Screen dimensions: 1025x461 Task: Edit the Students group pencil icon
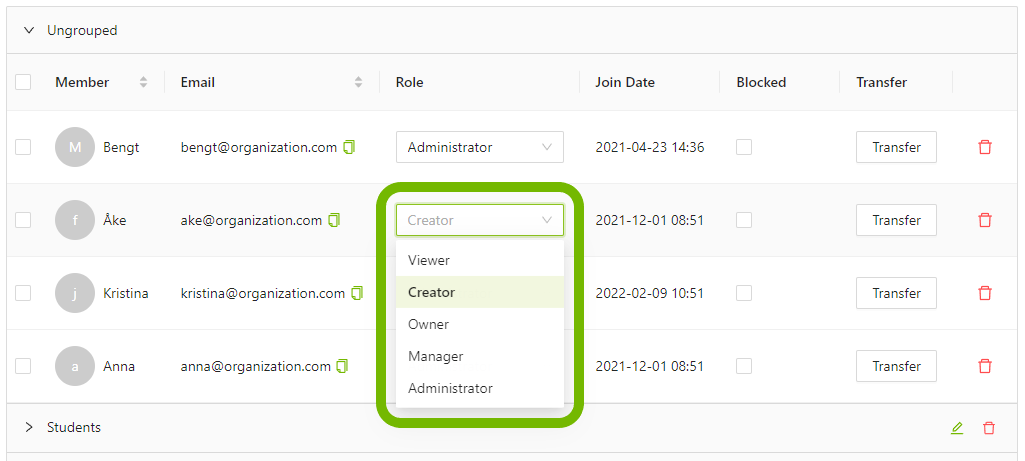[x=957, y=428]
